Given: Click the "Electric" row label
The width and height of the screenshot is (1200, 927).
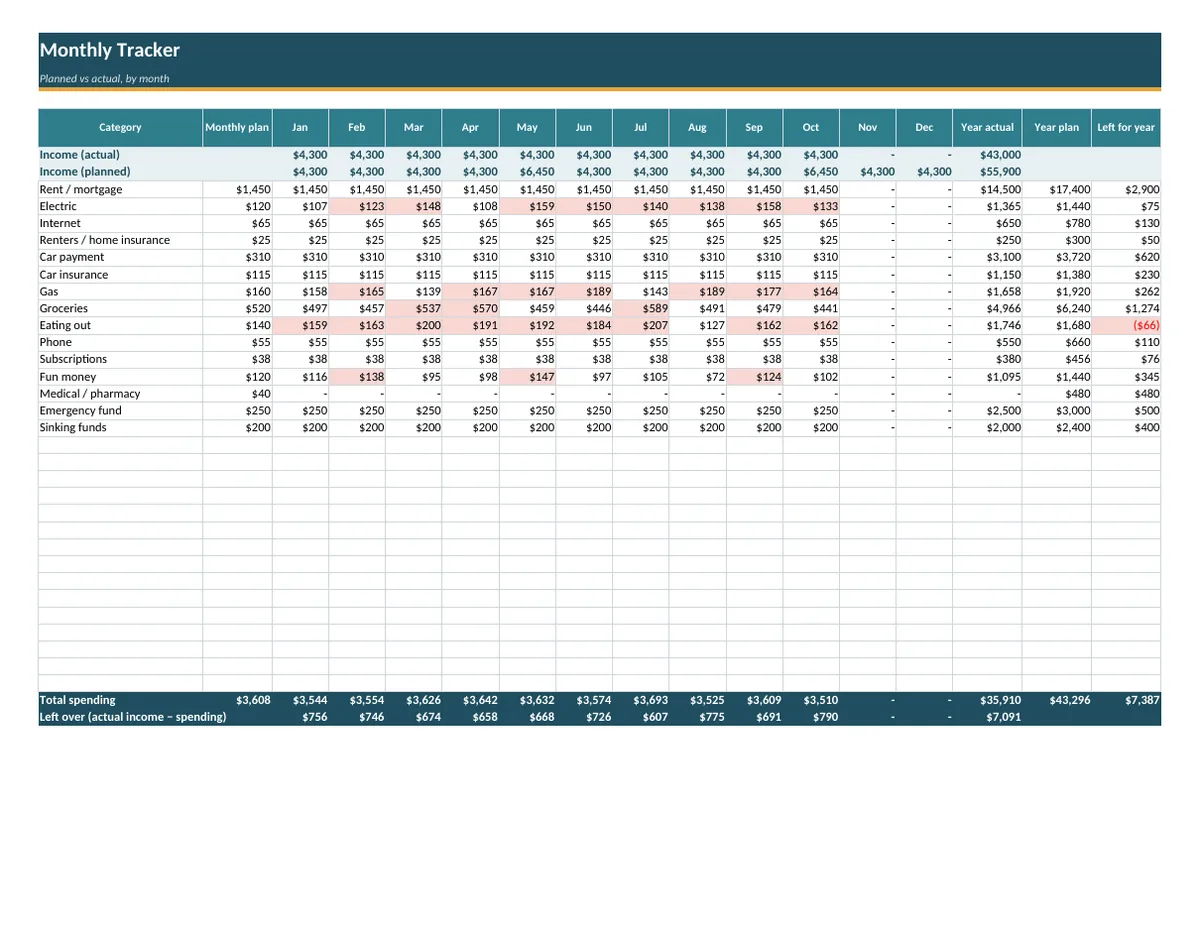Looking at the screenshot, I should point(58,206).
